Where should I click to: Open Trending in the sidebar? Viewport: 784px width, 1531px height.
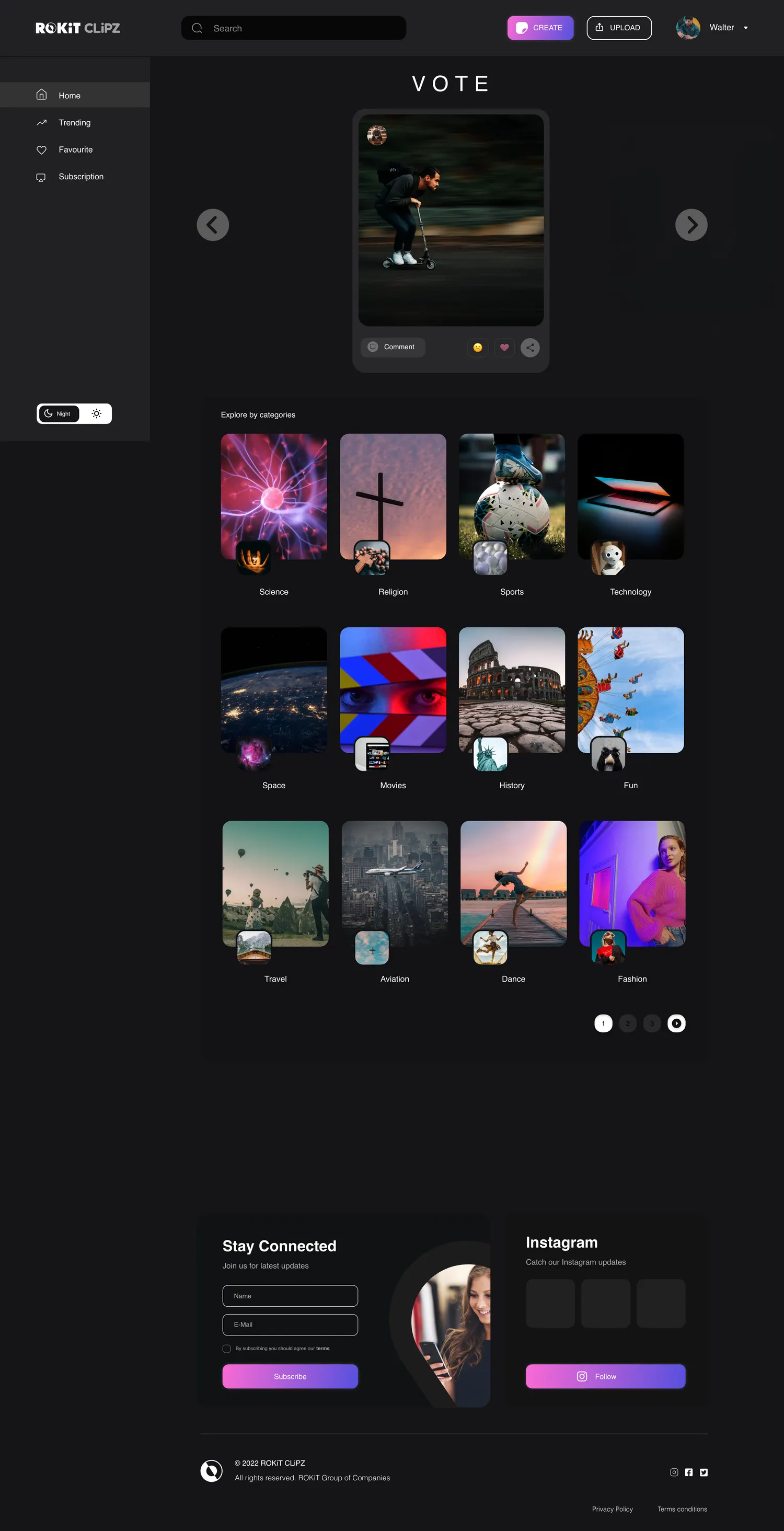coord(75,122)
